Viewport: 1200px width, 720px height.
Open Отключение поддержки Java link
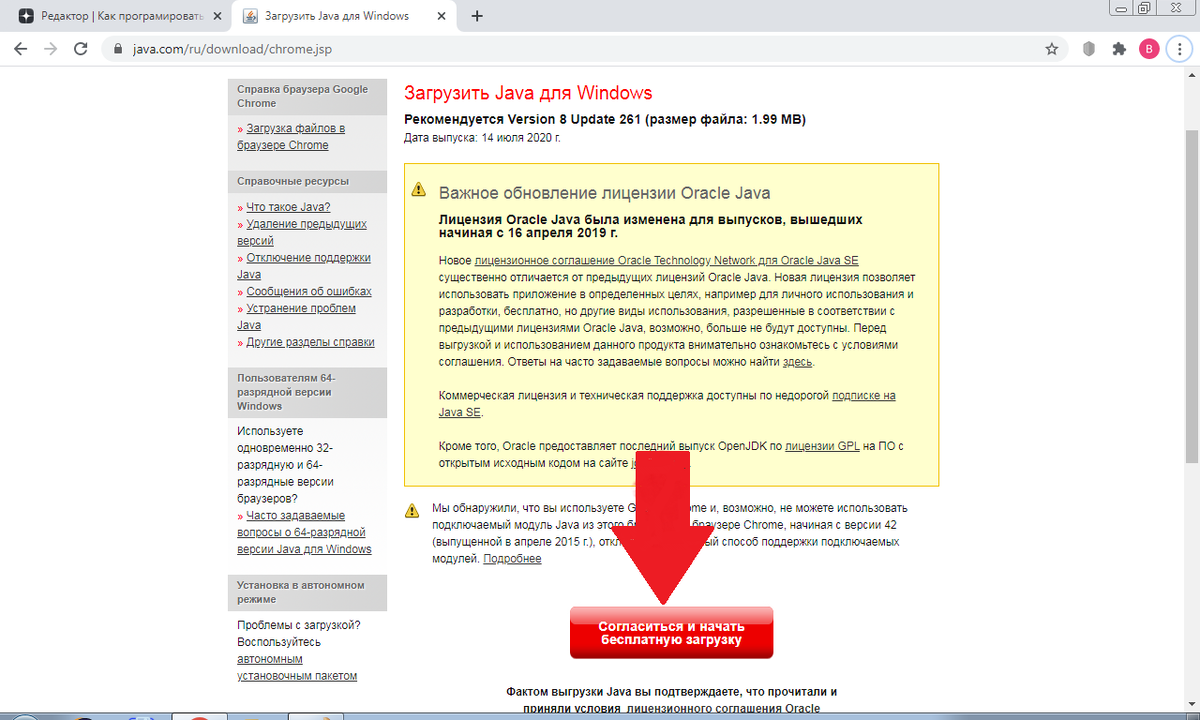303,266
